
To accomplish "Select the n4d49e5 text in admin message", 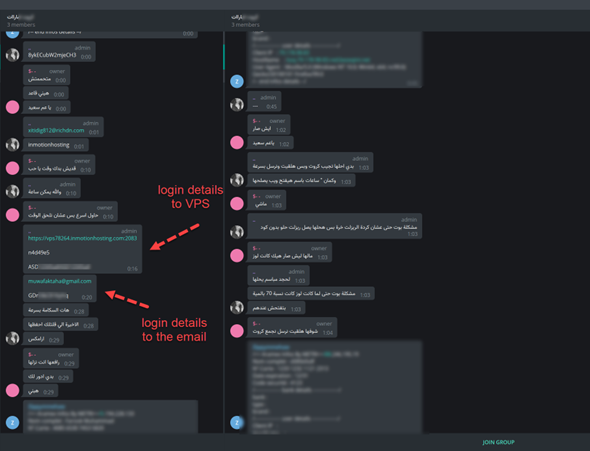I will click(39, 252).
